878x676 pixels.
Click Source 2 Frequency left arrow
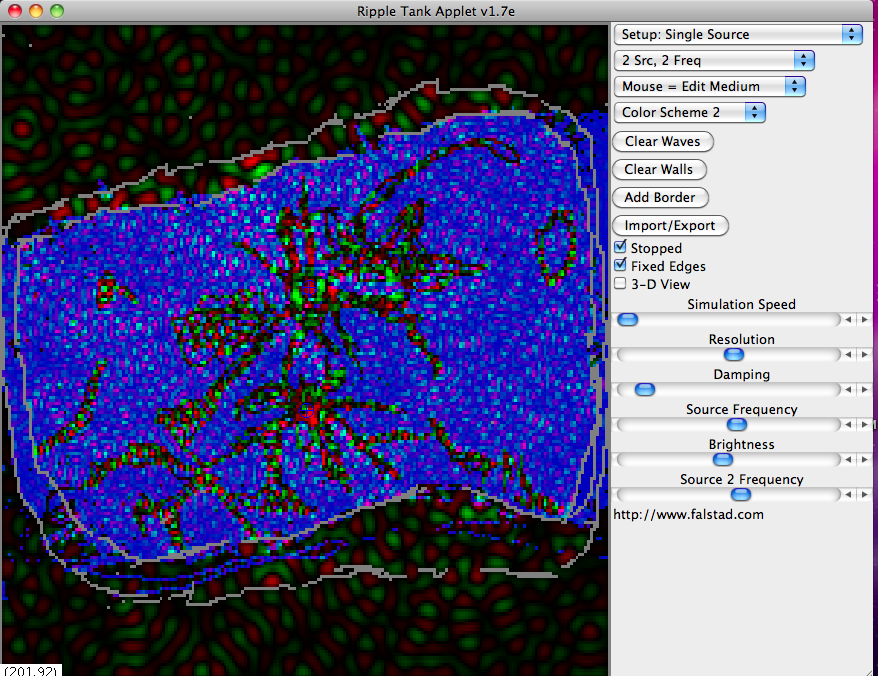(x=848, y=495)
